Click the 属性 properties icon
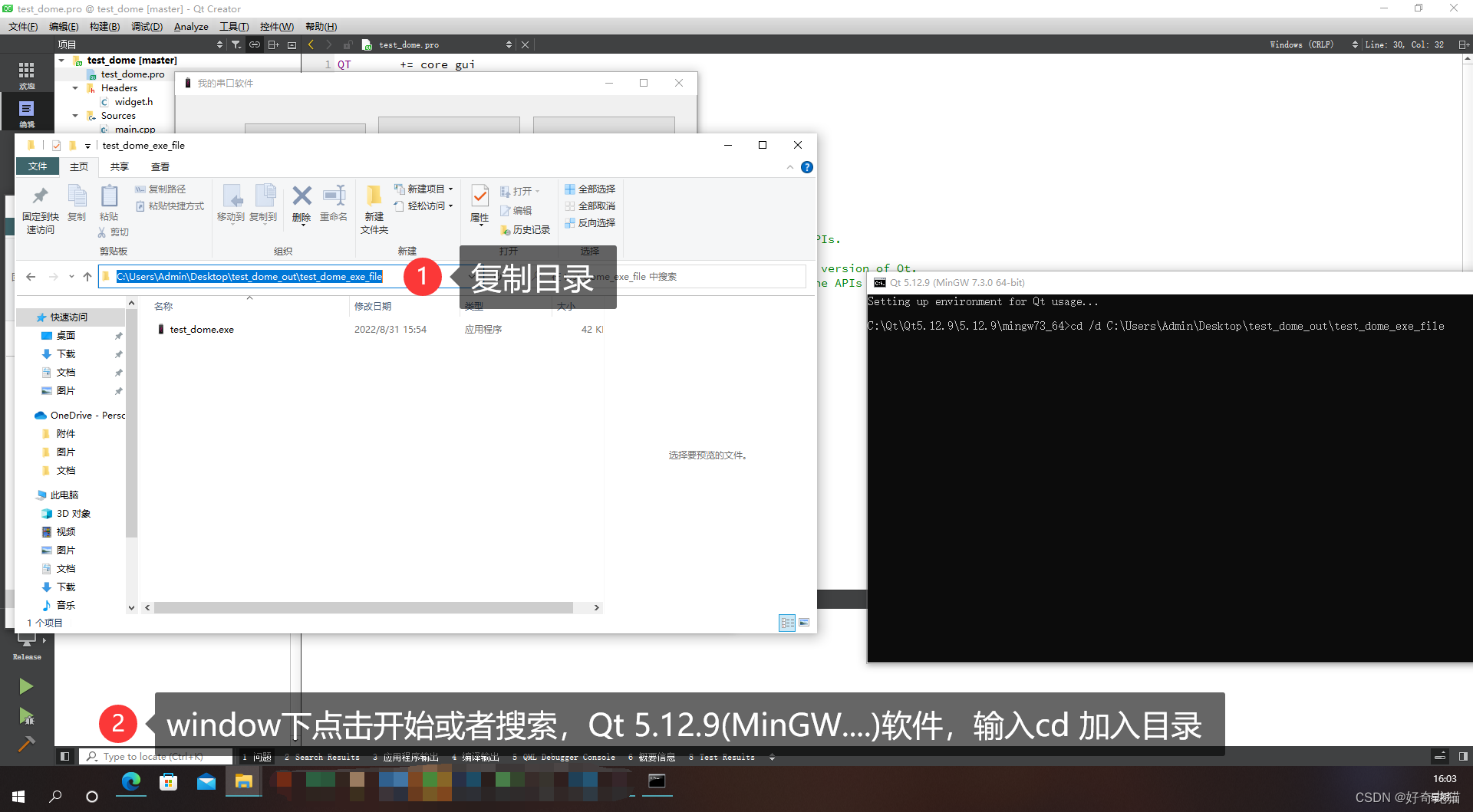This screenshot has width=1473, height=812. pyautogui.click(x=480, y=196)
